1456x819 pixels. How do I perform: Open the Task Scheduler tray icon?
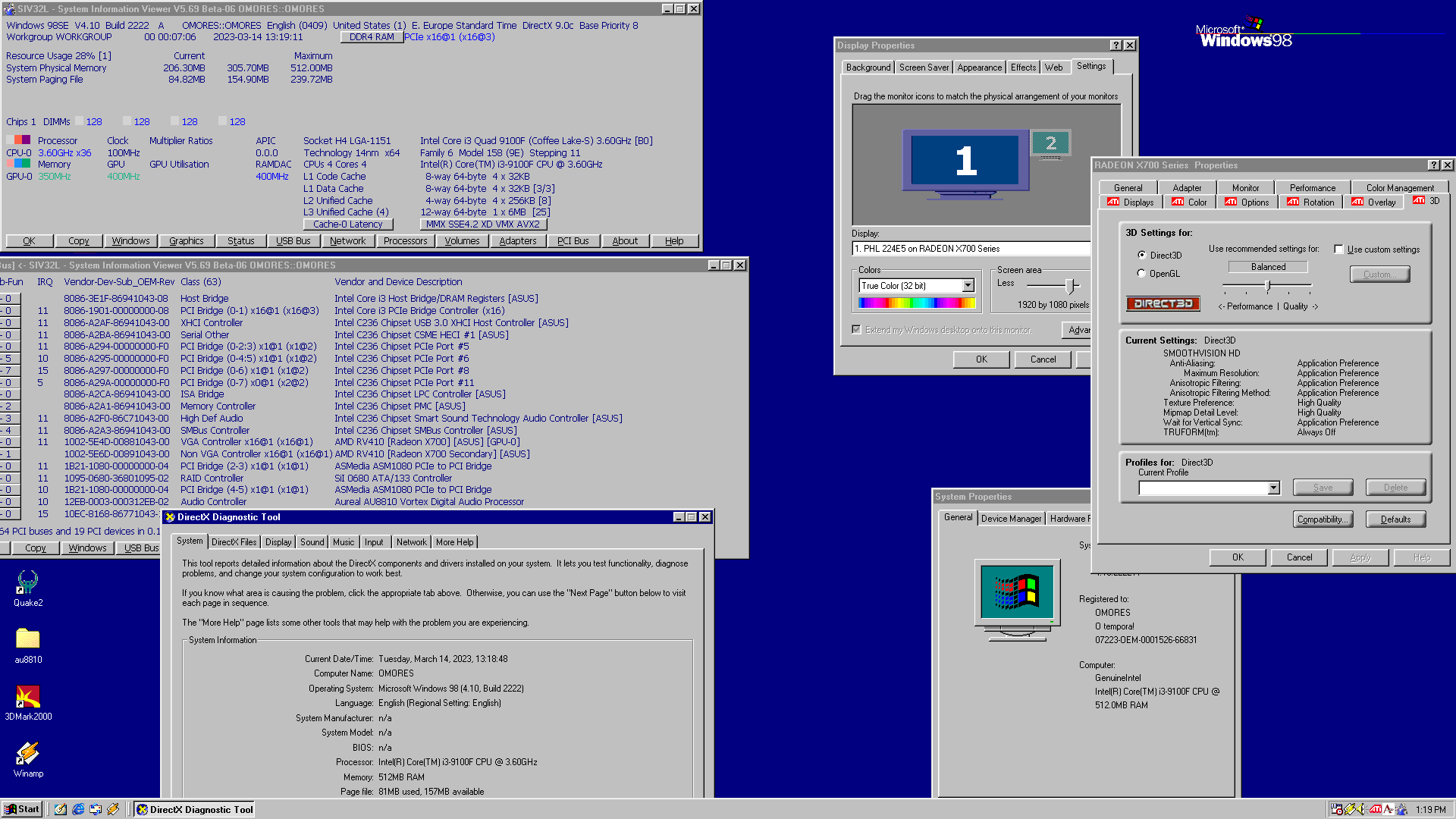click(x=1337, y=809)
